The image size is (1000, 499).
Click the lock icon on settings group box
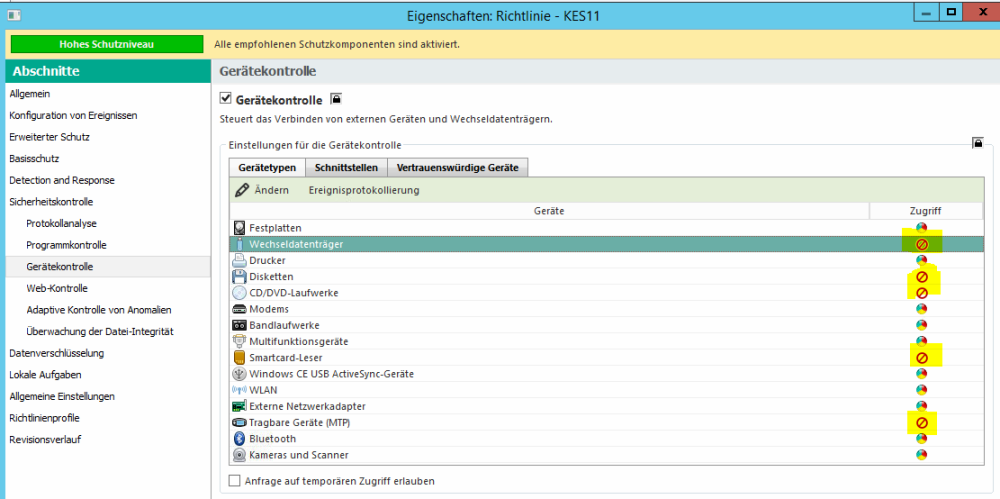978,142
